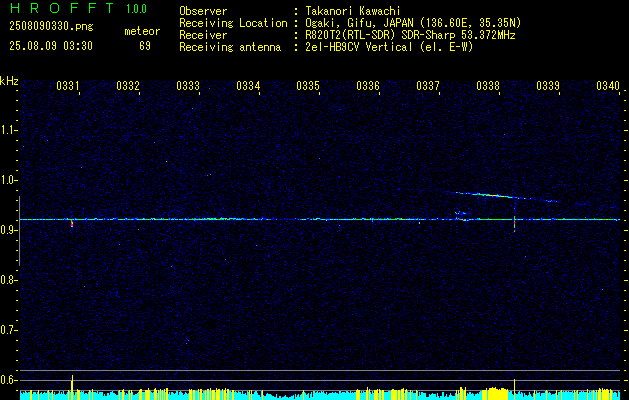Click the 0339 time marker
Image resolution: width=629 pixels, height=400 pixels.
(548, 85)
